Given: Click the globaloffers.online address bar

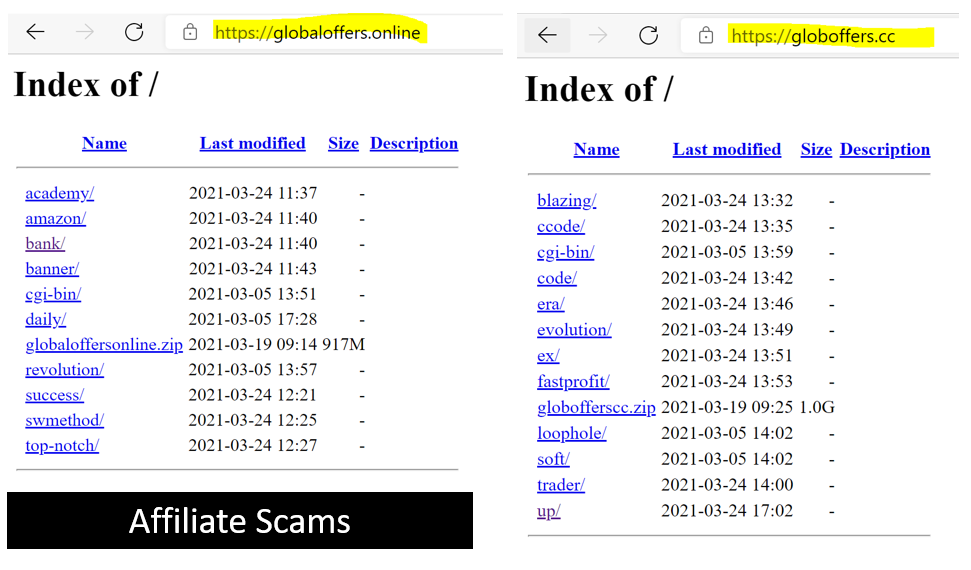Looking at the screenshot, I should 334,32.
